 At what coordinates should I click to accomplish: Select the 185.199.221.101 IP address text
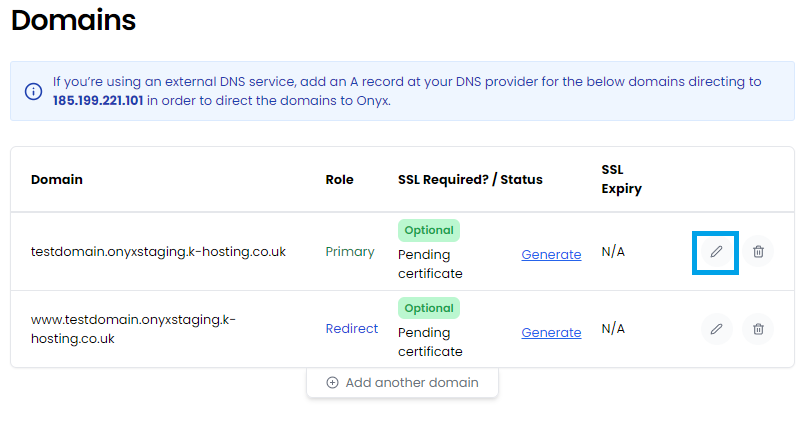click(x=98, y=101)
